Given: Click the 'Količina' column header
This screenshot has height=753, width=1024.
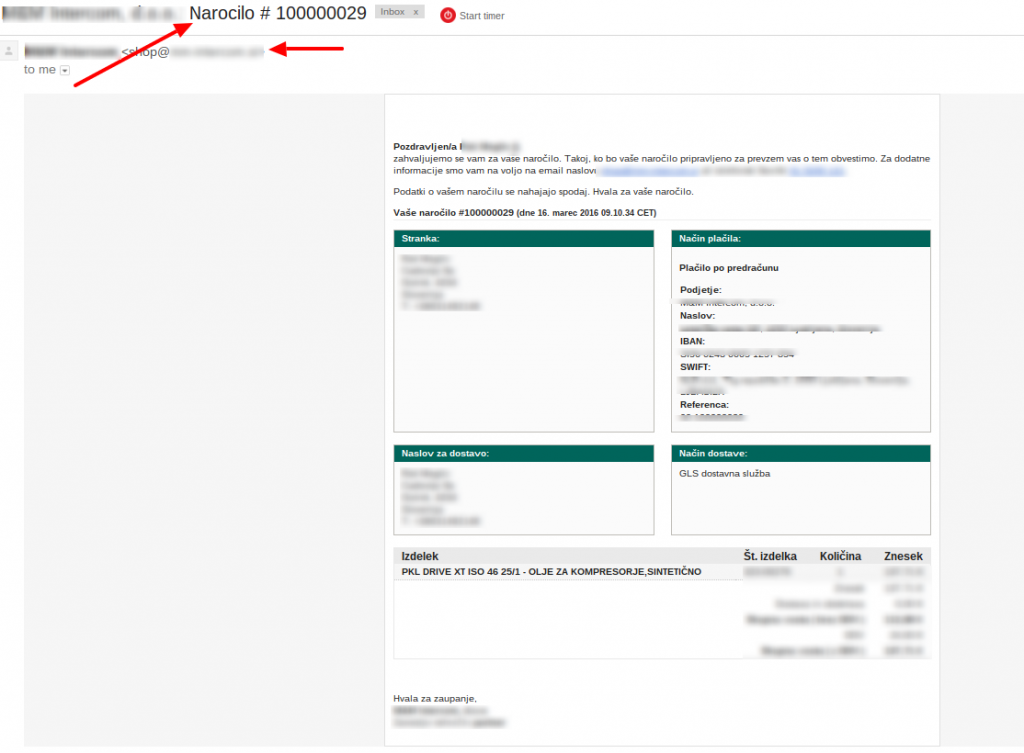Looking at the screenshot, I should pyautogui.click(x=840, y=556).
